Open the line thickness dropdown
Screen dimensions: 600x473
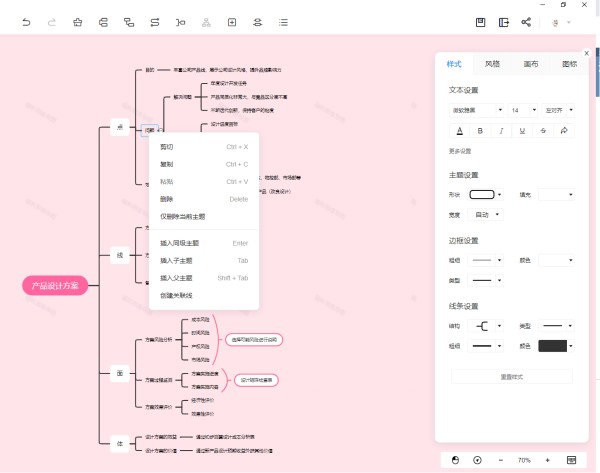coord(486,346)
